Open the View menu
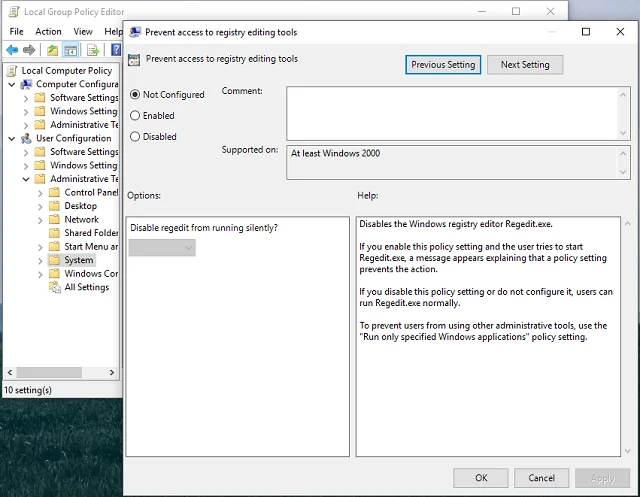 tap(82, 32)
